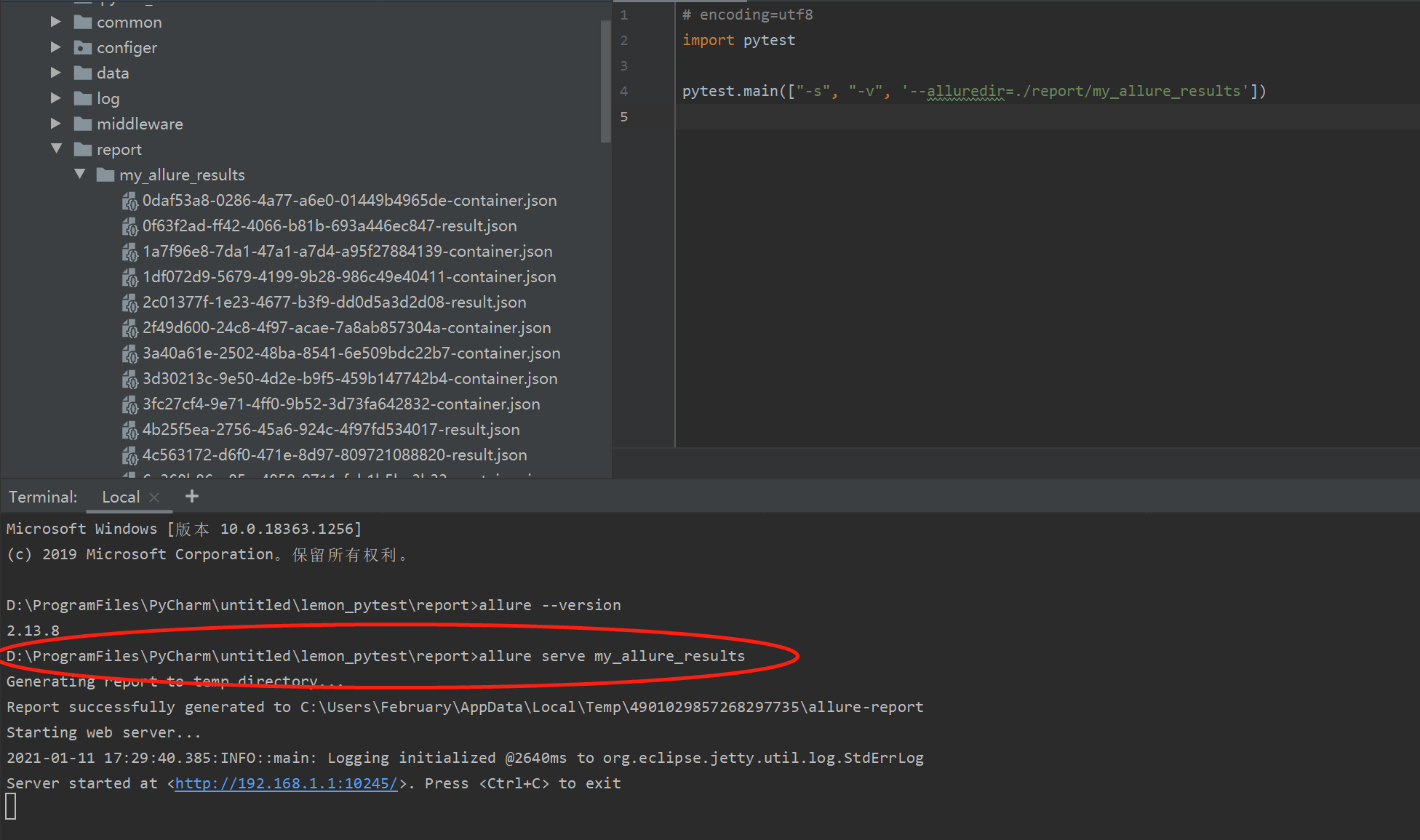Click the middleware folder icon
This screenshot has height=840, width=1420.
click(83, 124)
